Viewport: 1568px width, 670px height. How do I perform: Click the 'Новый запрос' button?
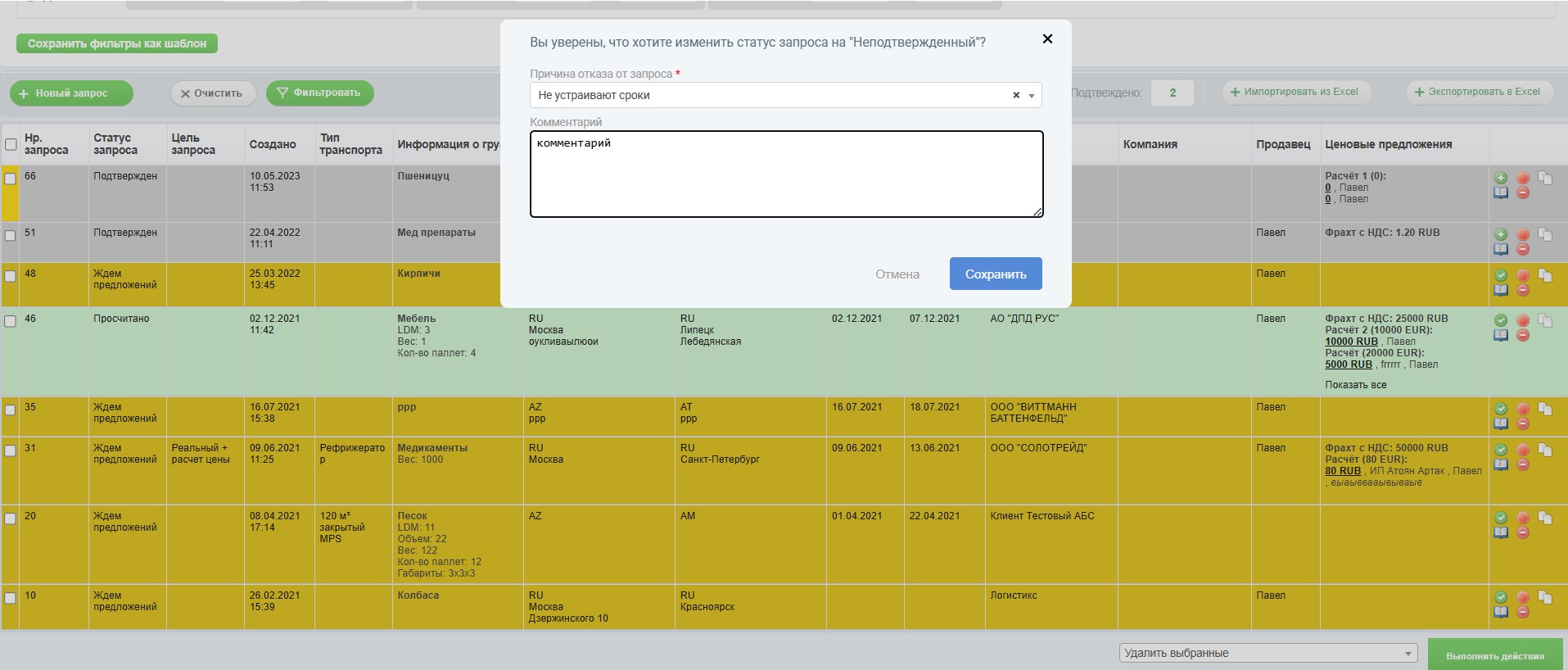pos(71,93)
